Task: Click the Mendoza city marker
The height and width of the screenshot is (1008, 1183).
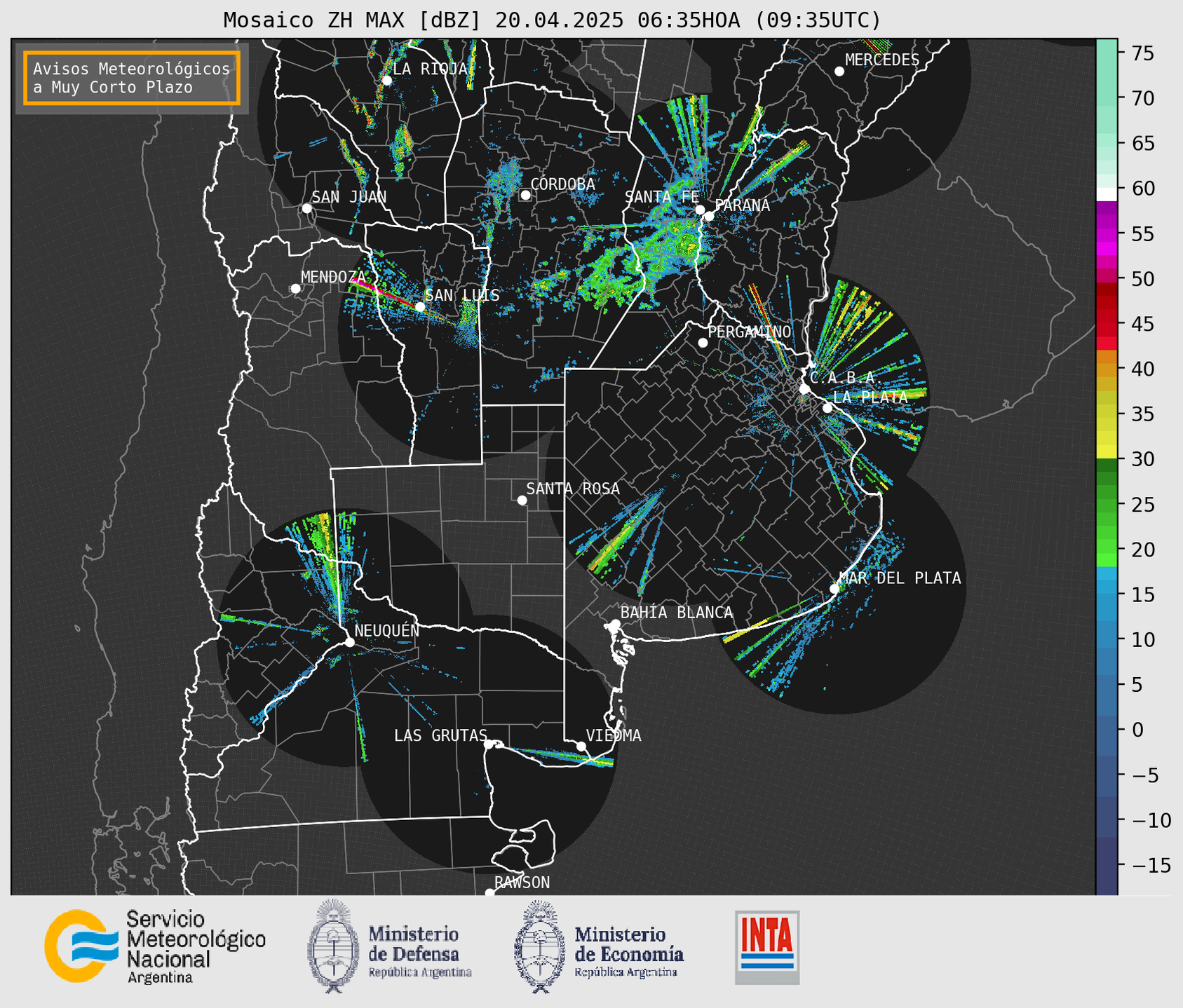Action: point(295,289)
